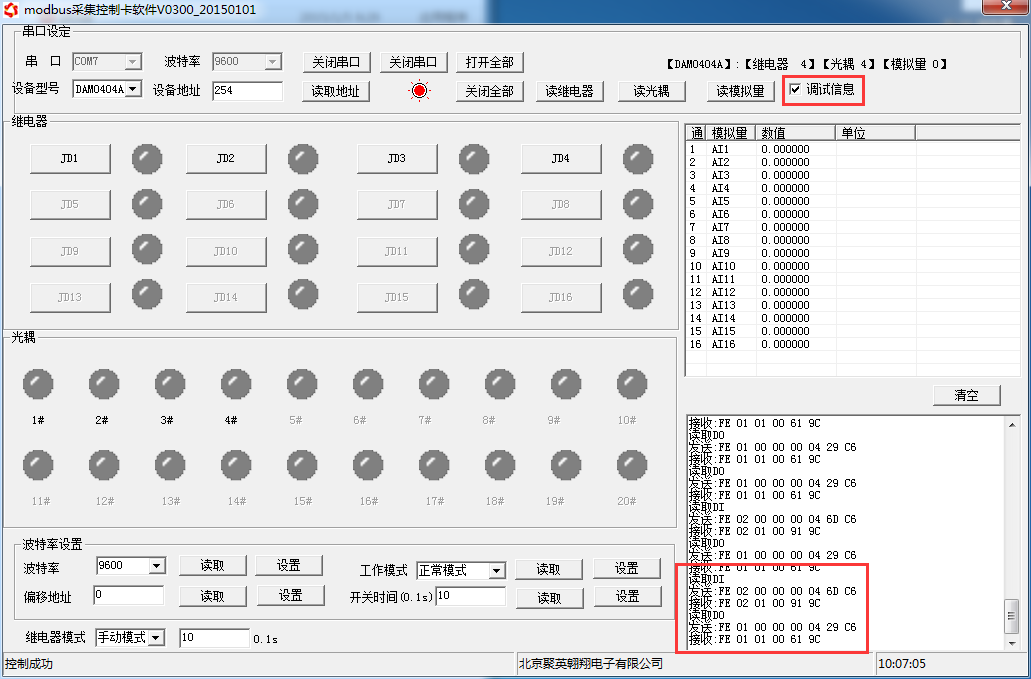This screenshot has height=679, width=1031.
Task: Toggle the JD1 relay button
Action: tap(69, 159)
